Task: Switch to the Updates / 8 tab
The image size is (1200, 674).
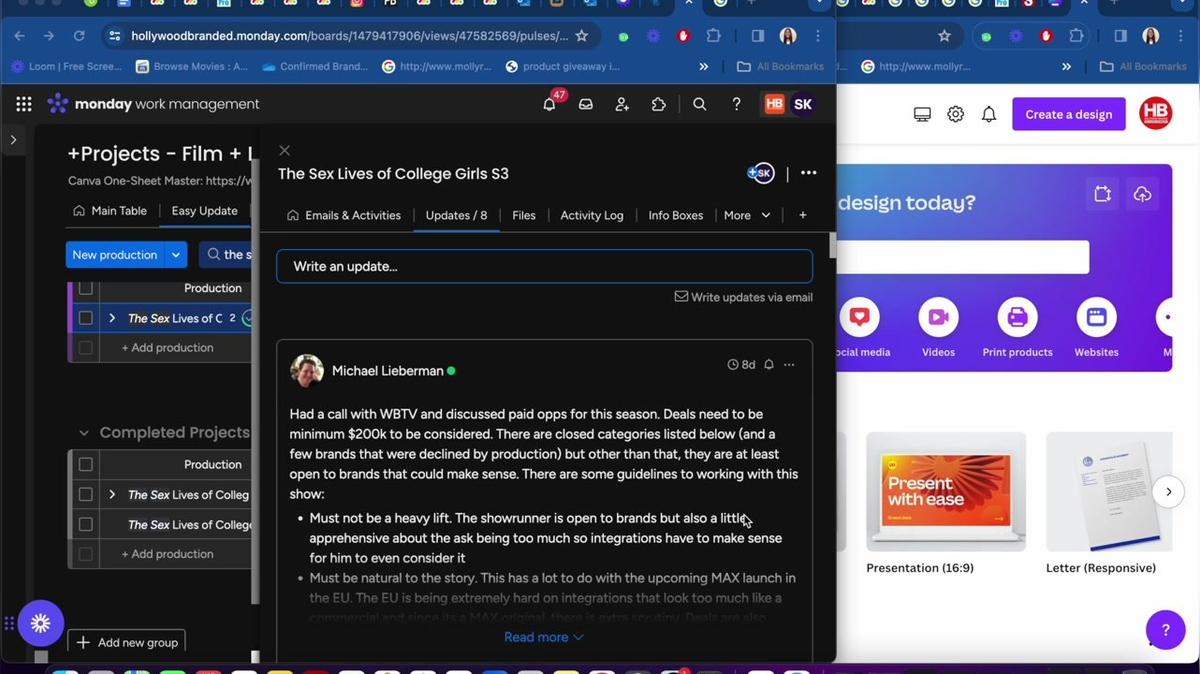Action: pyautogui.click(x=456, y=215)
